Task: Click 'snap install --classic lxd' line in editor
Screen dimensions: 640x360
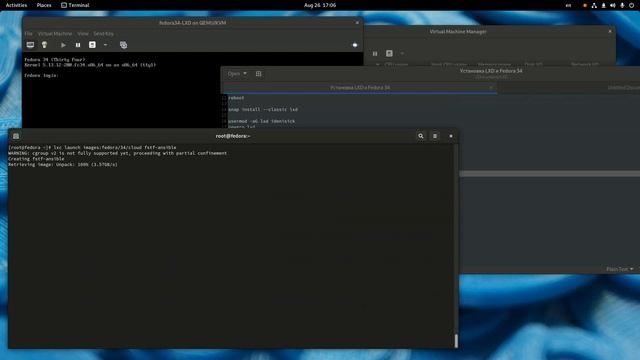Action: coord(263,109)
